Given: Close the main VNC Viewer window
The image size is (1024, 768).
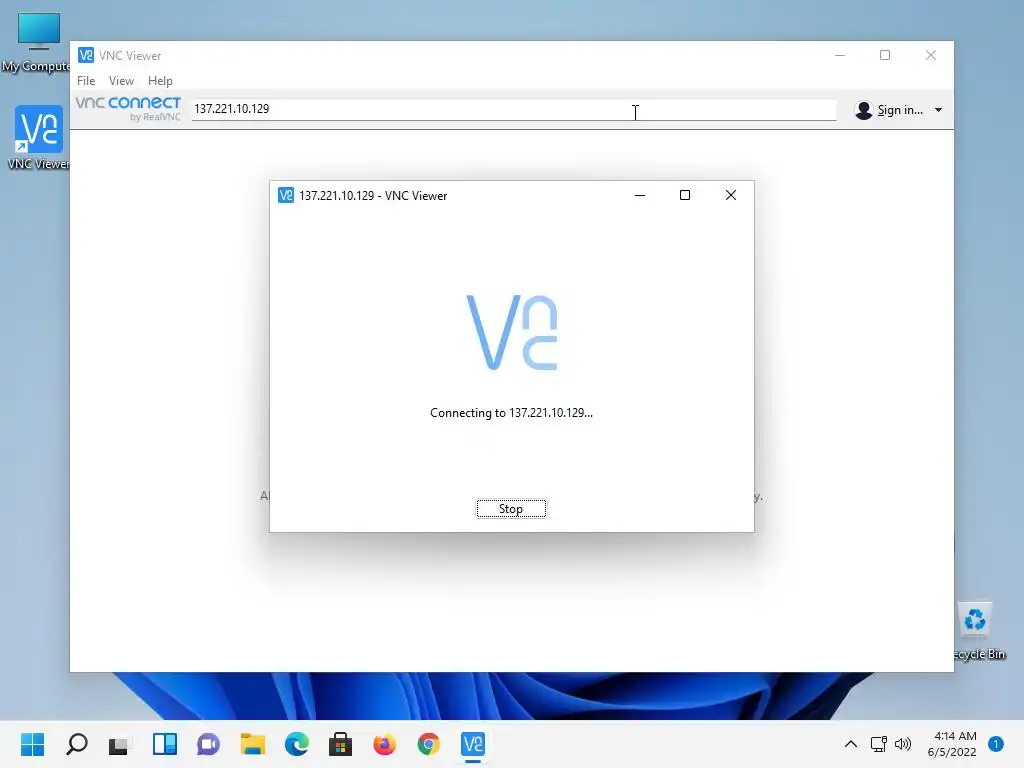Looking at the screenshot, I should click(x=931, y=56).
